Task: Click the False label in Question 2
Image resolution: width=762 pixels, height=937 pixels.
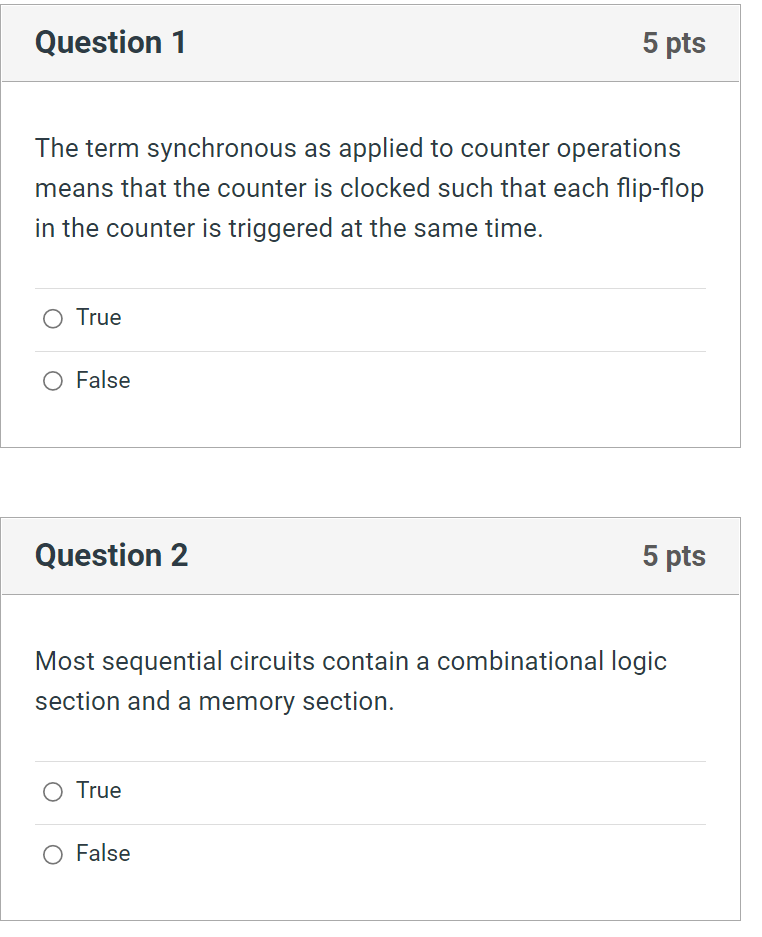Action: pos(102,853)
